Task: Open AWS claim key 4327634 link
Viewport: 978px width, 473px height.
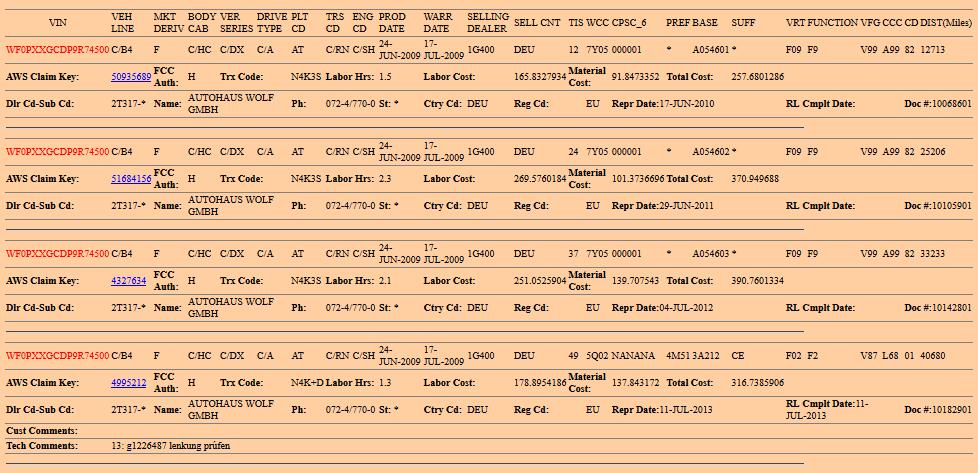Action: pos(128,281)
